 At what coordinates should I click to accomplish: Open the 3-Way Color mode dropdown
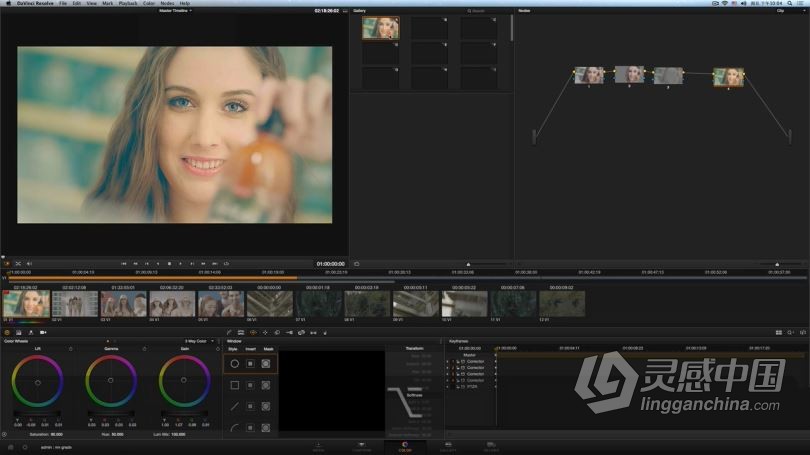tap(199, 341)
